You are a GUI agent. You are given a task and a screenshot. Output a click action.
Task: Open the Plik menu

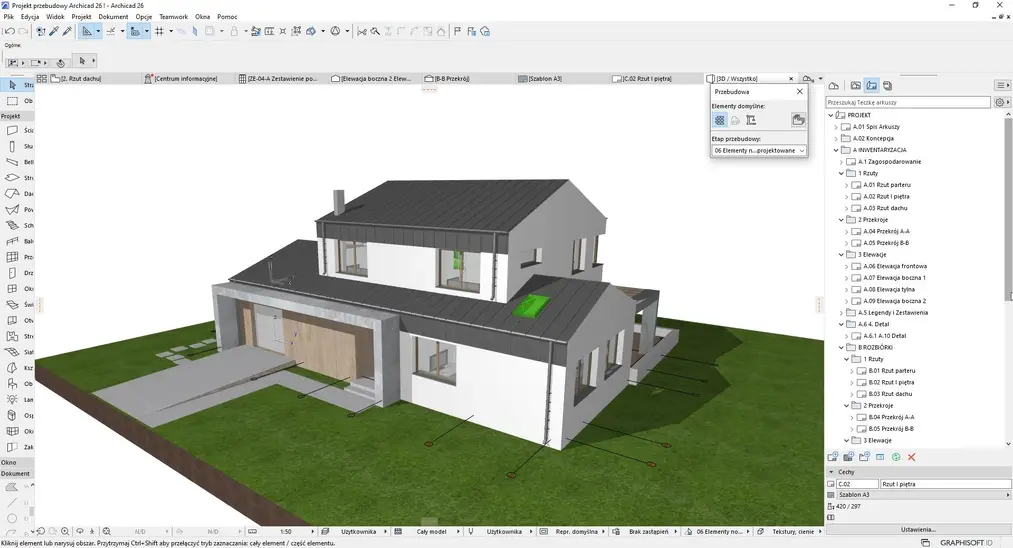coord(9,17)
